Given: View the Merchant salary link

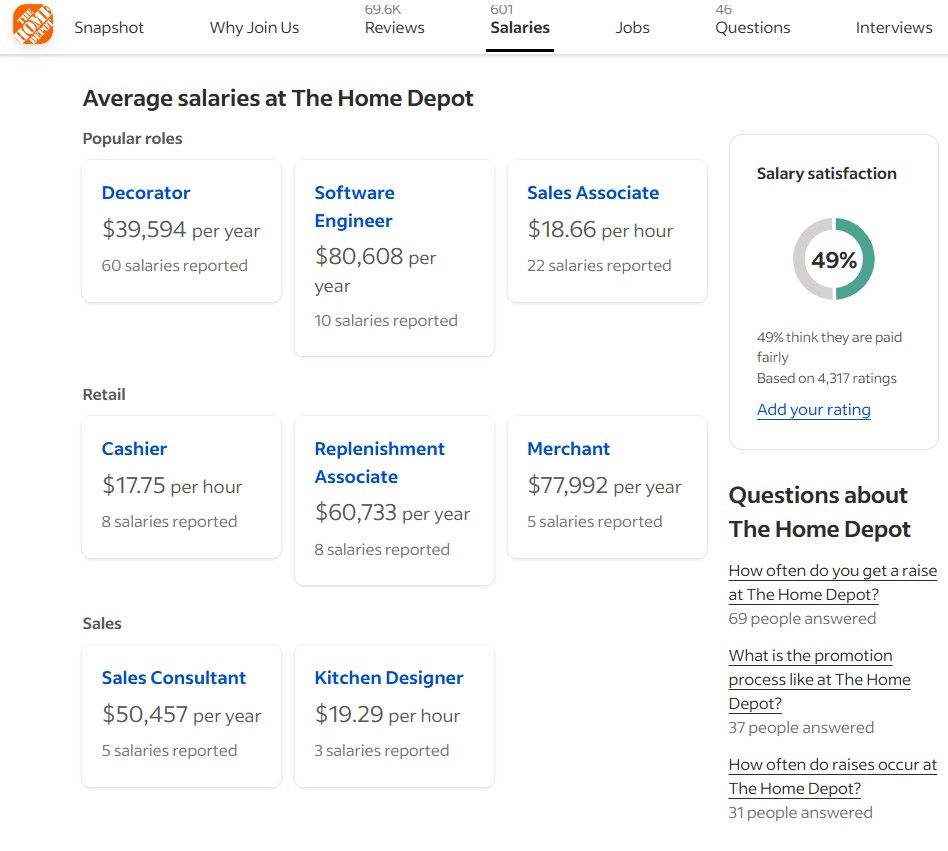Looking at the screenshot, I should pyautogui.click(x=568, y=449).
